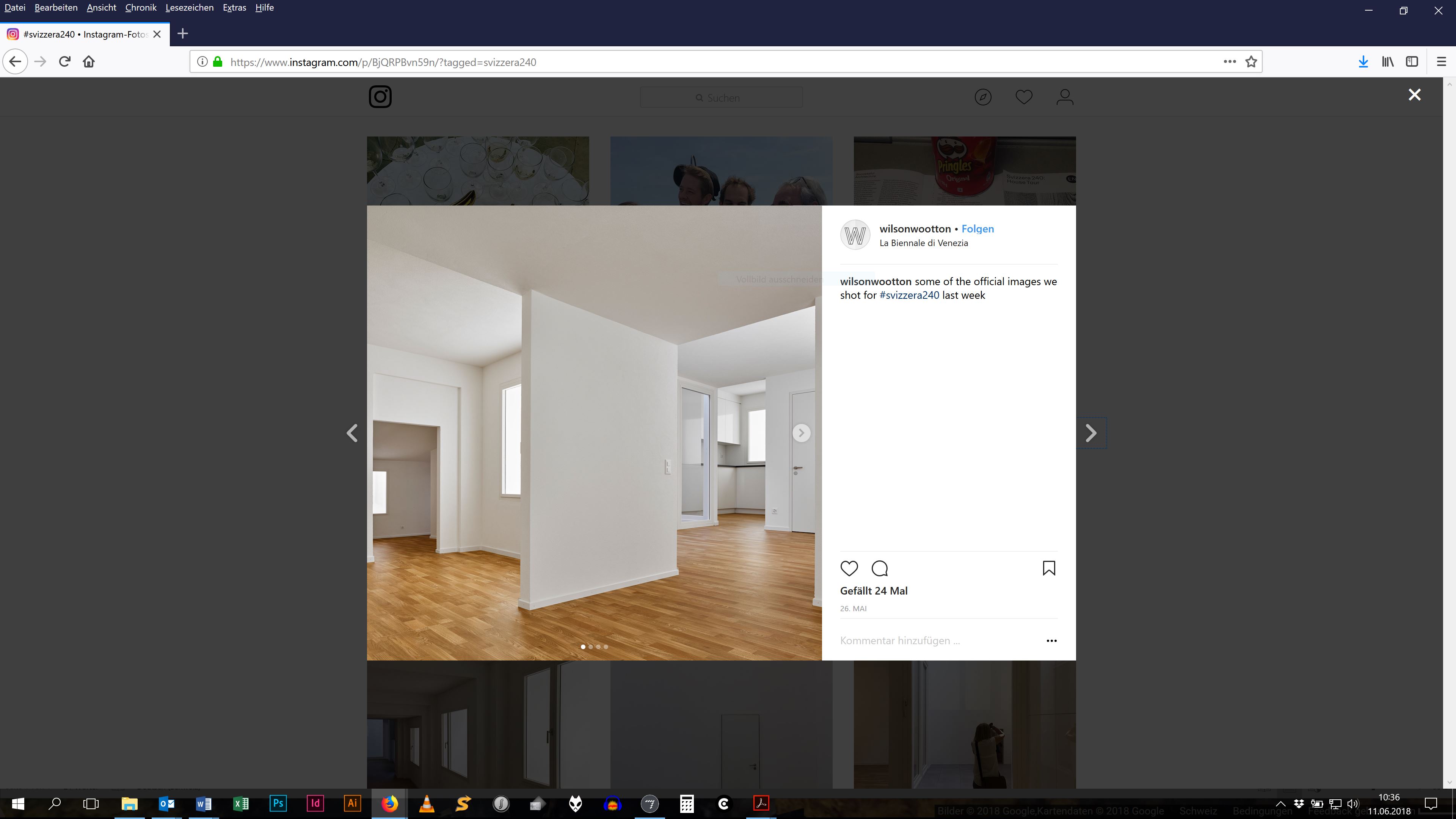Open the Chronik menu
The image size is (1456, 819).
[141, 7]
